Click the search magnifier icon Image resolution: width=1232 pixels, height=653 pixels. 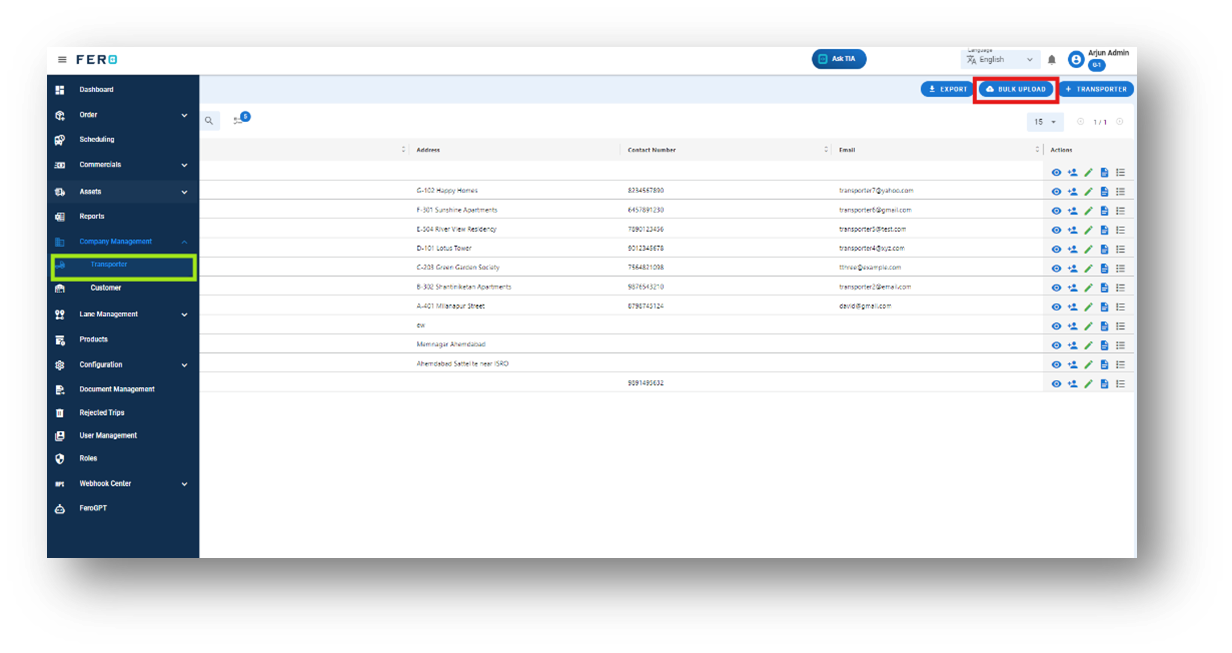209,121
